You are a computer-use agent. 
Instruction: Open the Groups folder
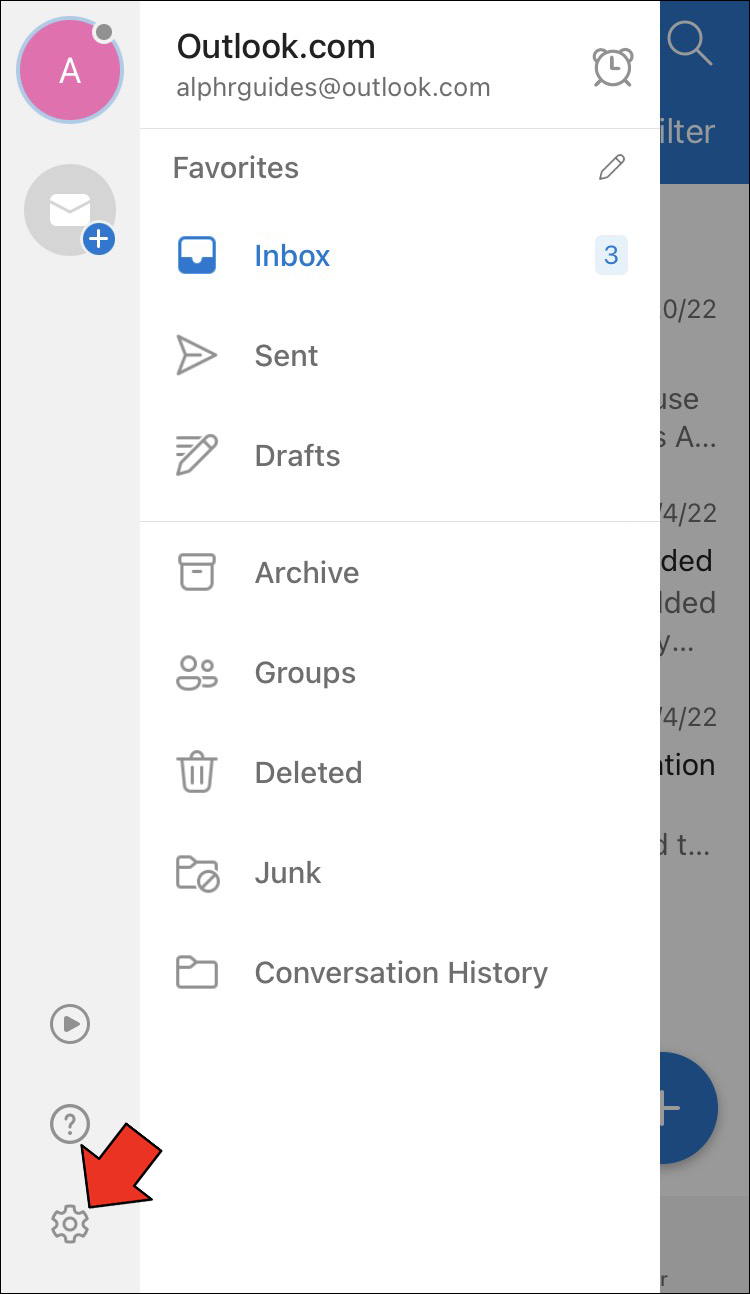click(305, 673)
